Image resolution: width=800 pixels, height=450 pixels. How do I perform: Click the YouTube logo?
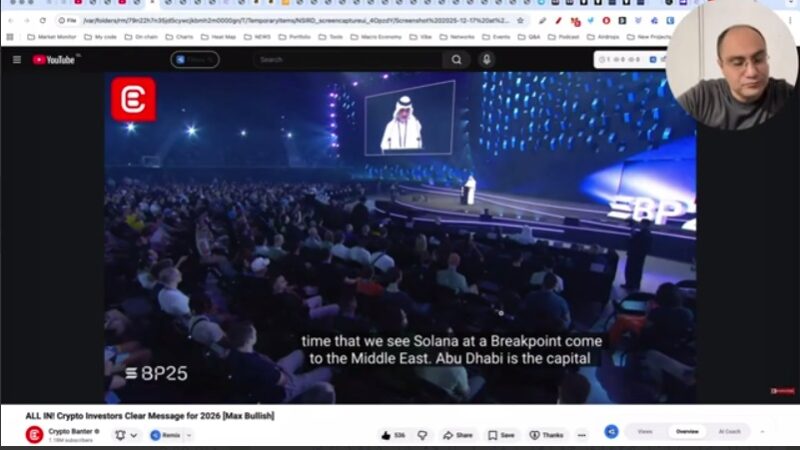click(x=54, y=60)
